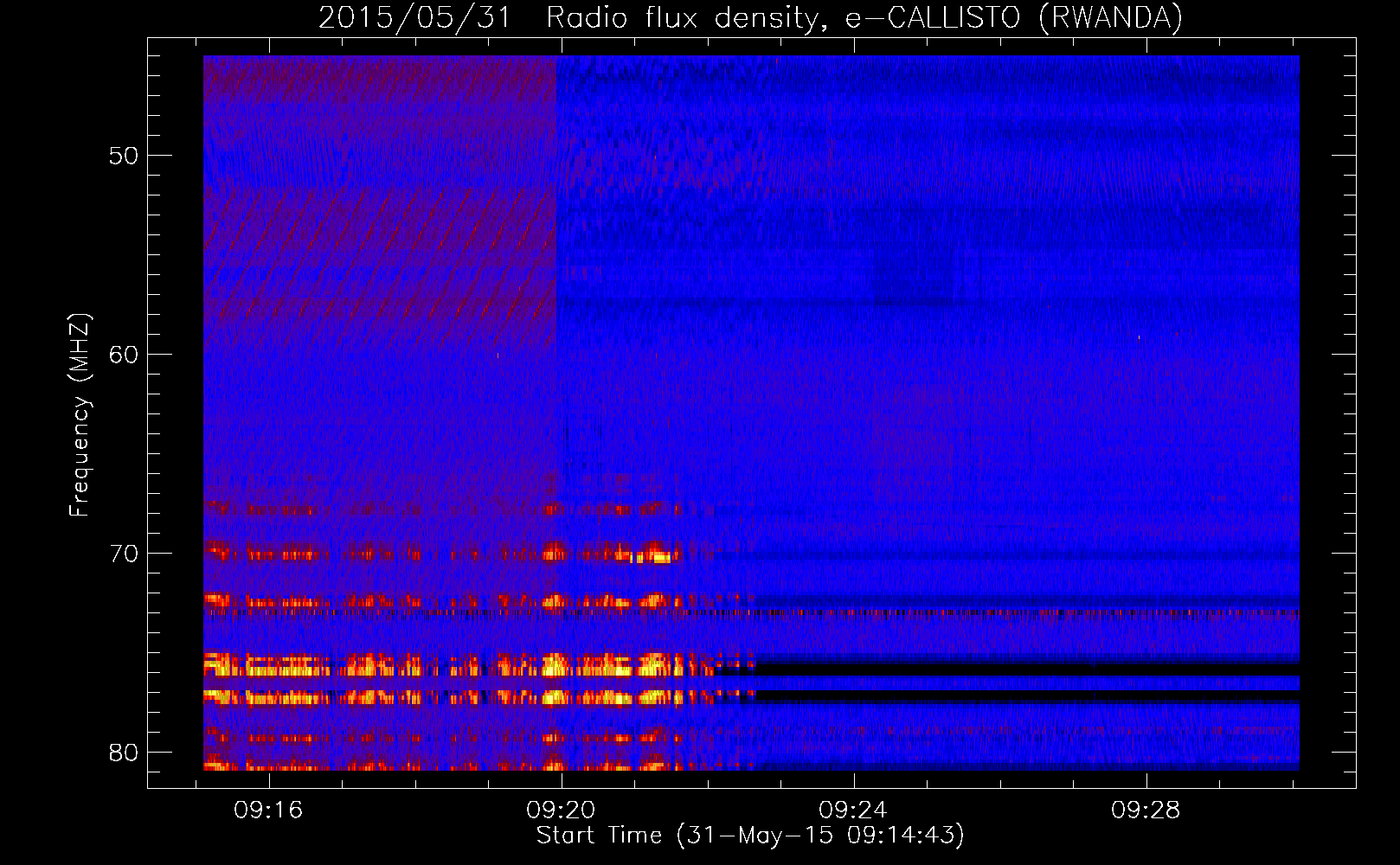Click the 09:24 time tick label
Image resolution: width=1400 pixels, height=865 pixels.
[853, 811]
